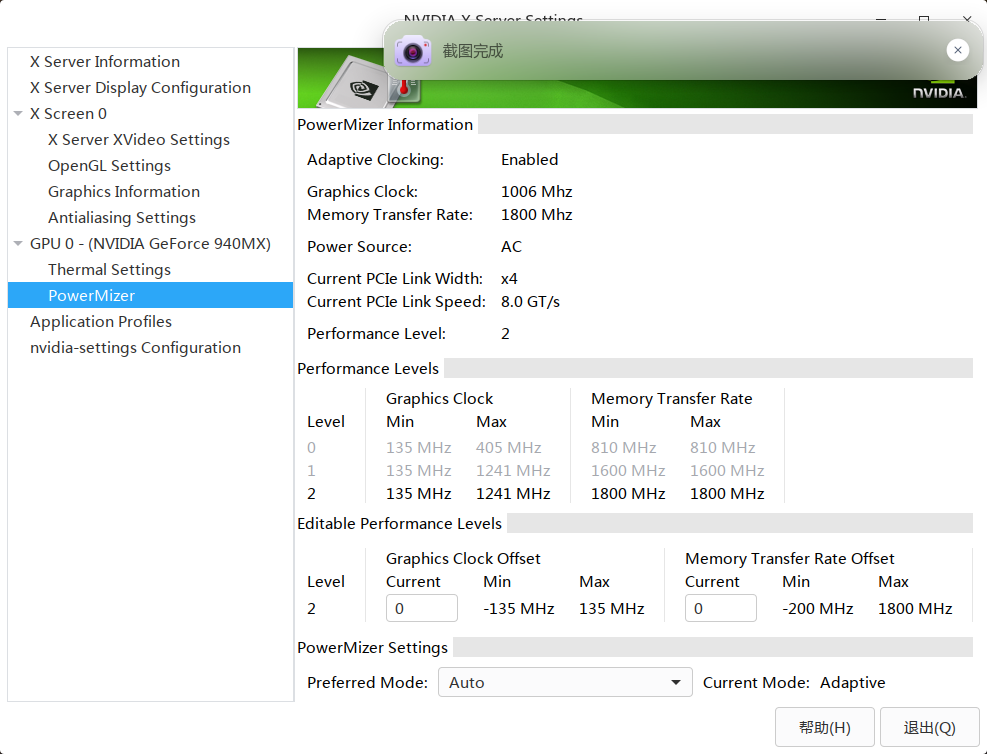This screenshot has height=754, width=987.
Task: Select X Server Information in sidebar
Action: tap(105, 62)
